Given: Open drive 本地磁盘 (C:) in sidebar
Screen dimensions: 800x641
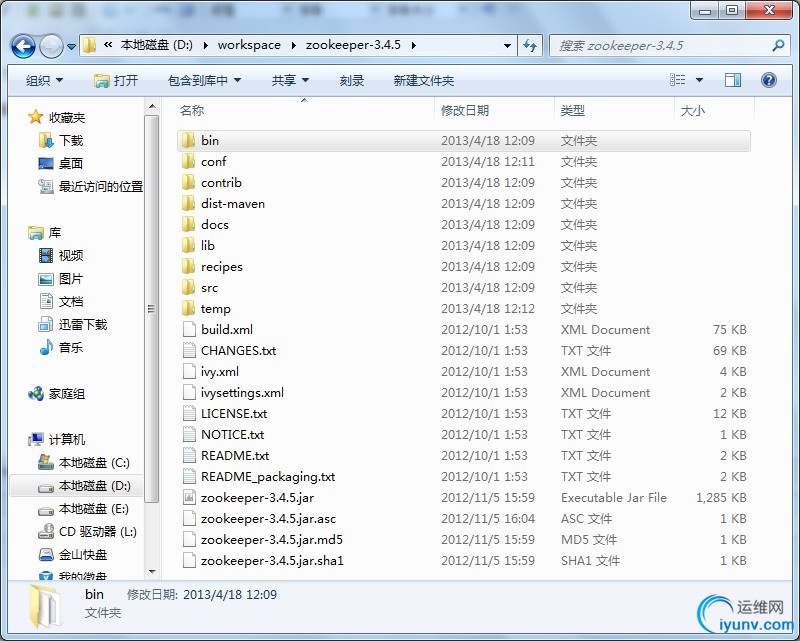Looking at the screenshot, I should point(84,462).
